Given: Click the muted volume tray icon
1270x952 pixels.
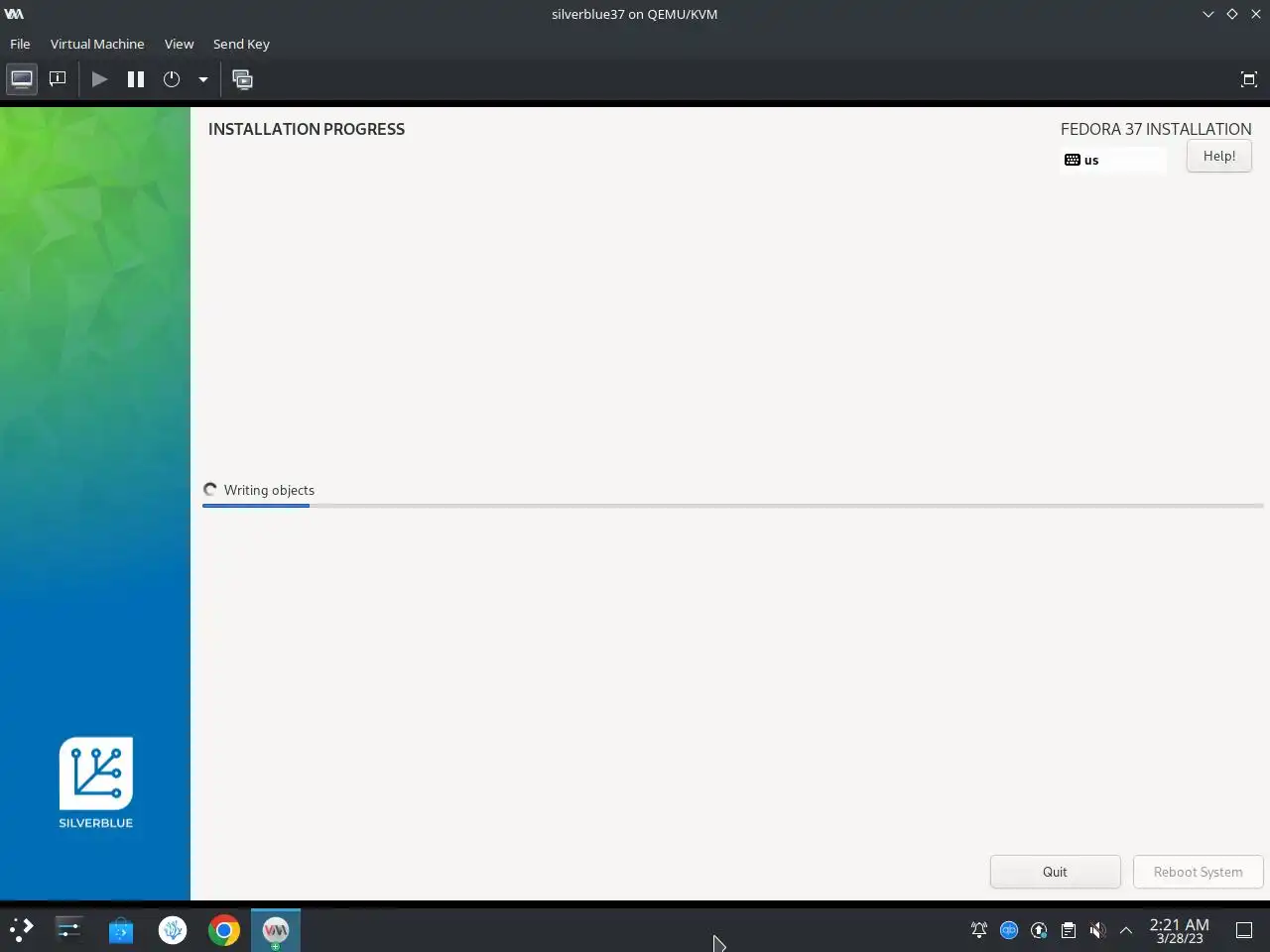Looking at the screenshot, I should tap(1097, 930).
